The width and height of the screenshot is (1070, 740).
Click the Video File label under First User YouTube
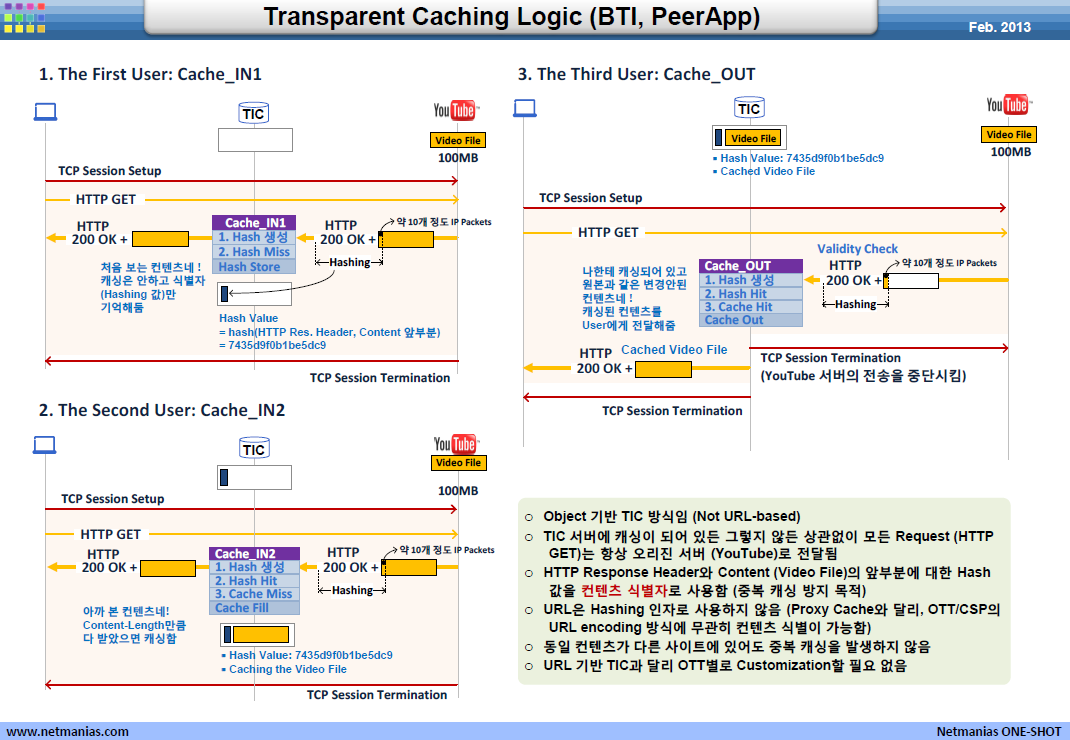(458, 140)
